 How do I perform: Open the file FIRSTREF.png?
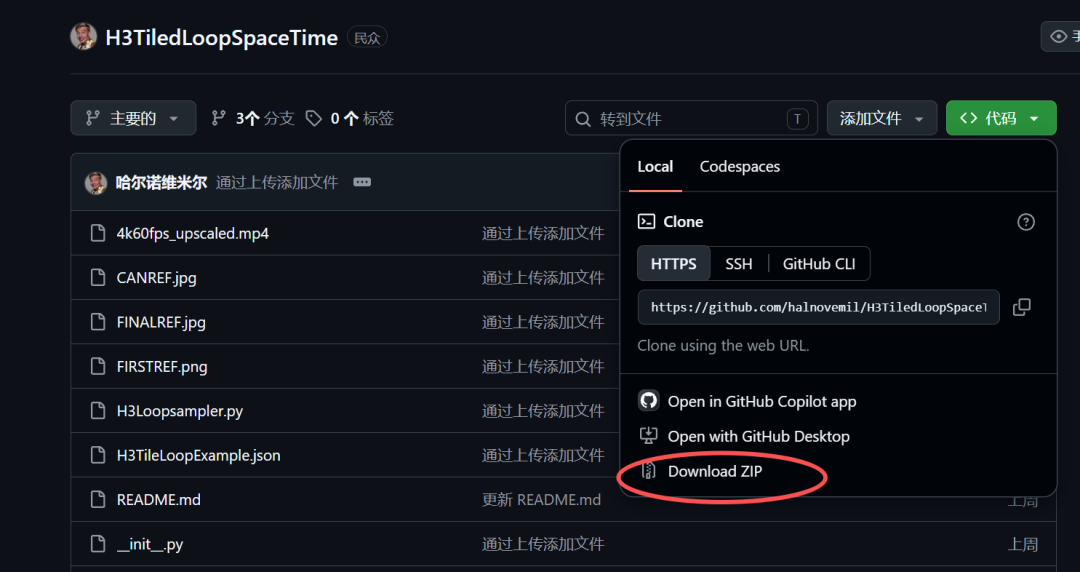[x=162, y=367]
